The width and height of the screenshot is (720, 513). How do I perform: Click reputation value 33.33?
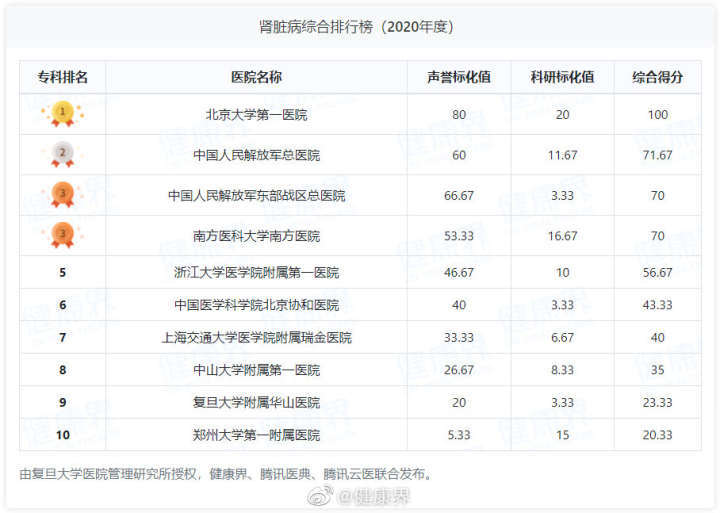coord(459,338)
